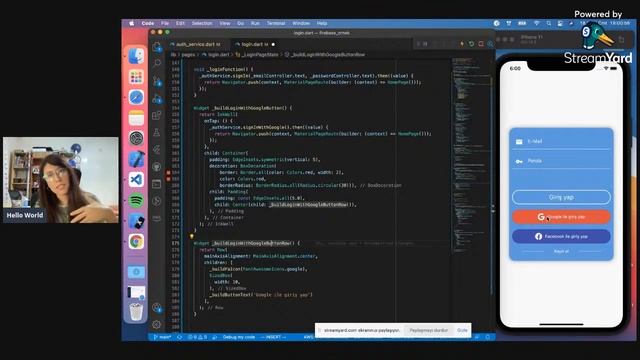Open the Edit menu

180,23
